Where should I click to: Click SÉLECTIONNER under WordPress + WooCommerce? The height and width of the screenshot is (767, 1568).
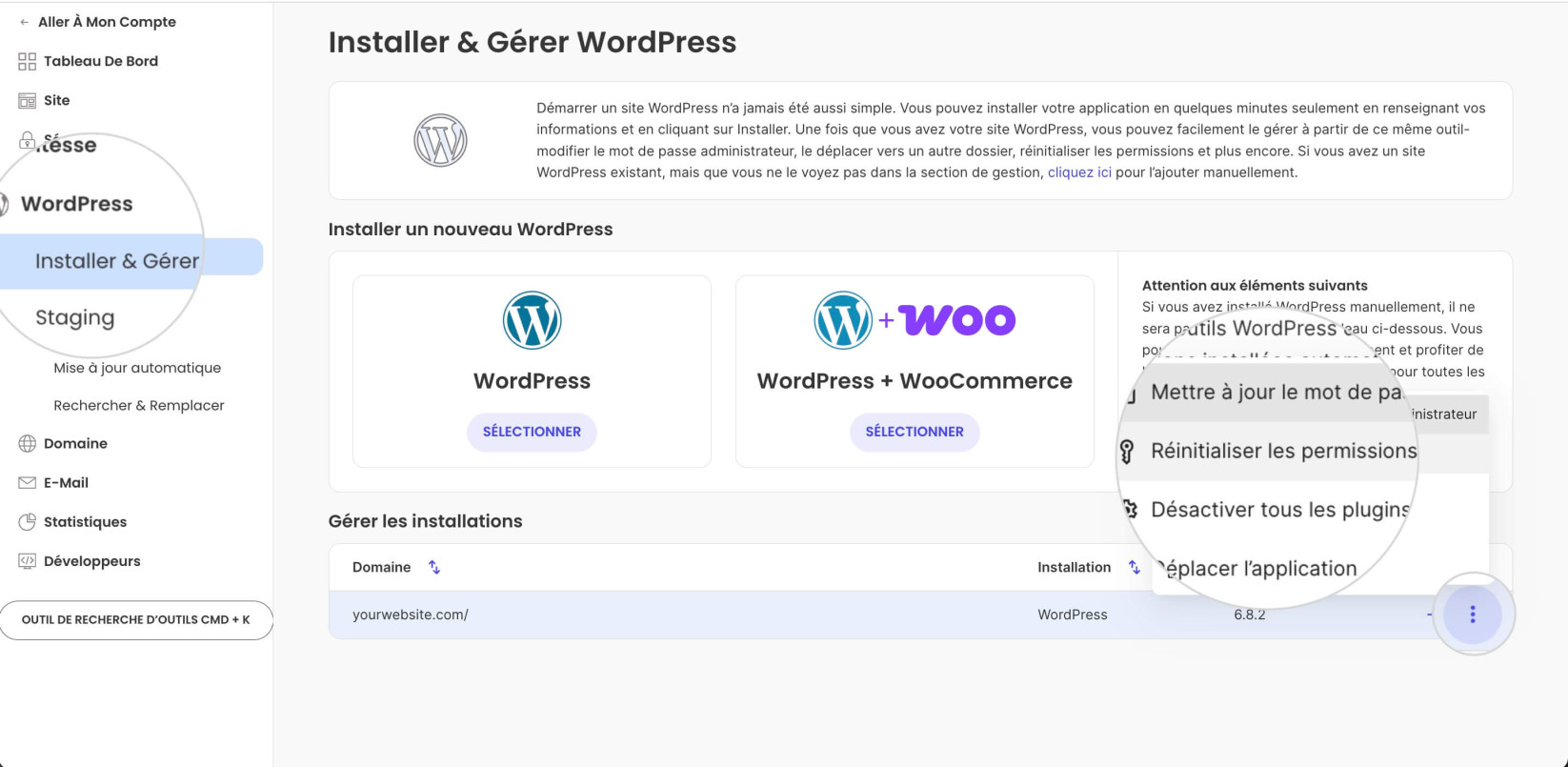click(915, 432)
